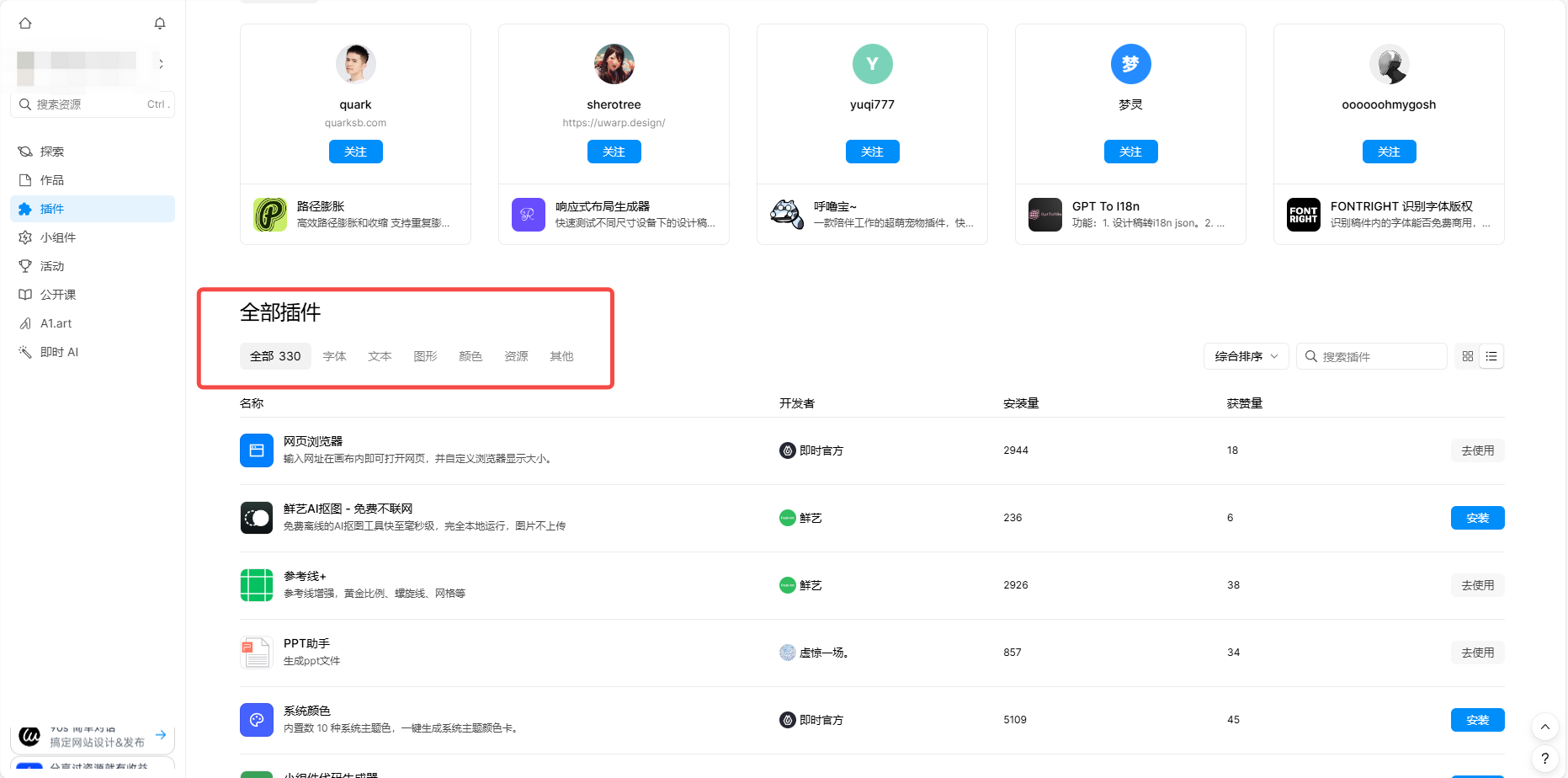Open the 网页浏览器 plugin icon

tap(257, 450)
